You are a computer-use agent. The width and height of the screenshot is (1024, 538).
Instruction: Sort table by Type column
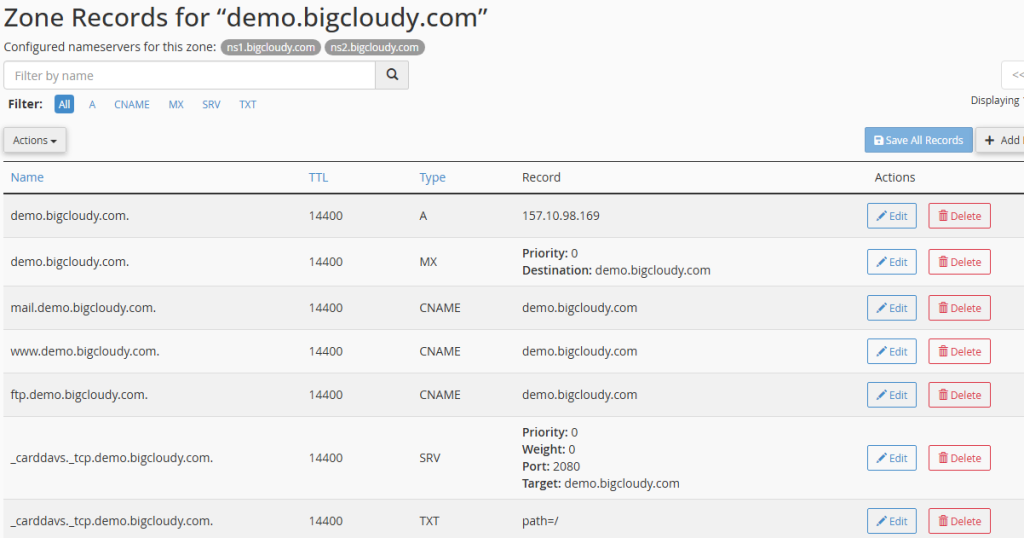coord(432,177)
